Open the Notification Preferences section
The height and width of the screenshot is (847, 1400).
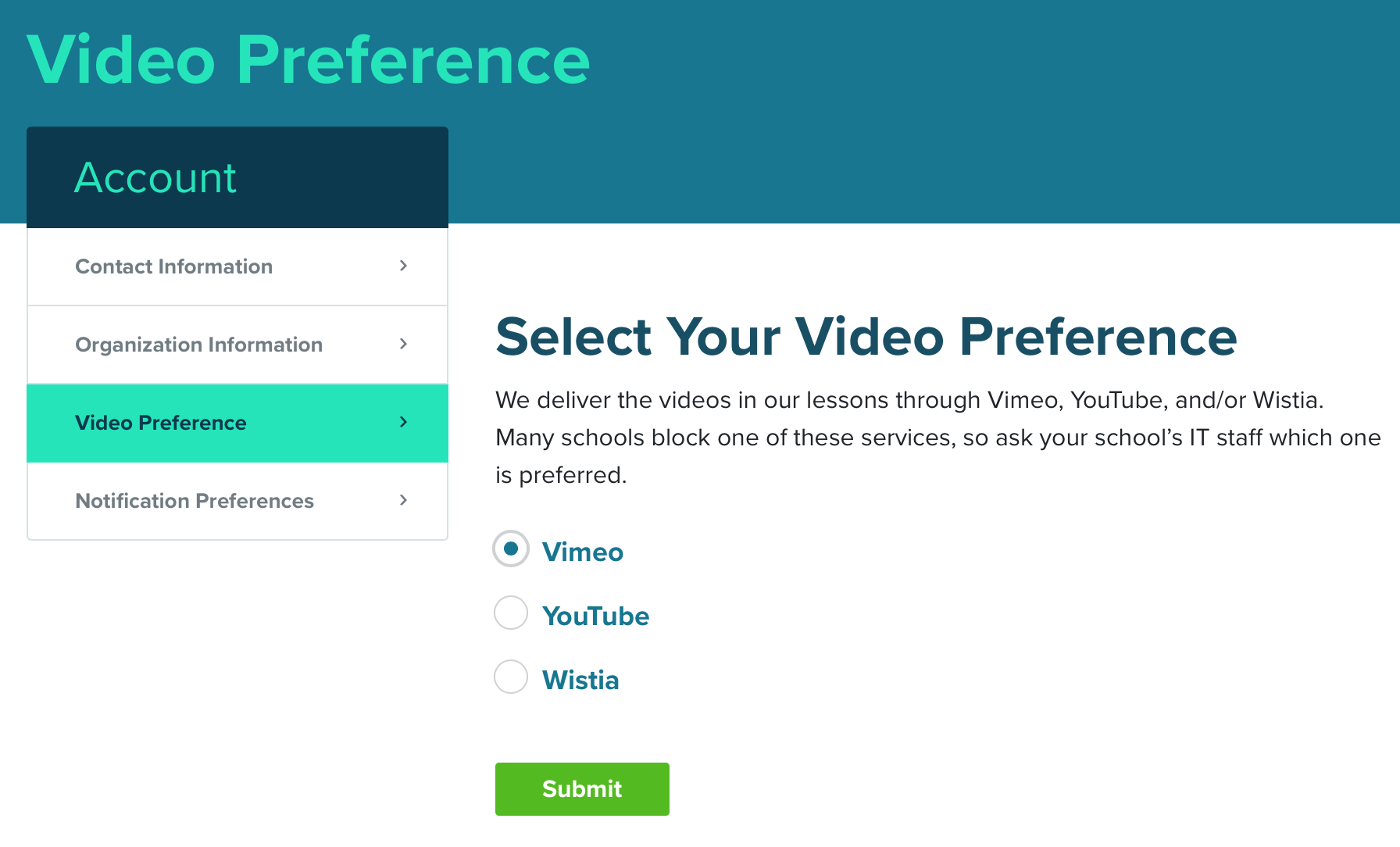[x=195, y=501]
